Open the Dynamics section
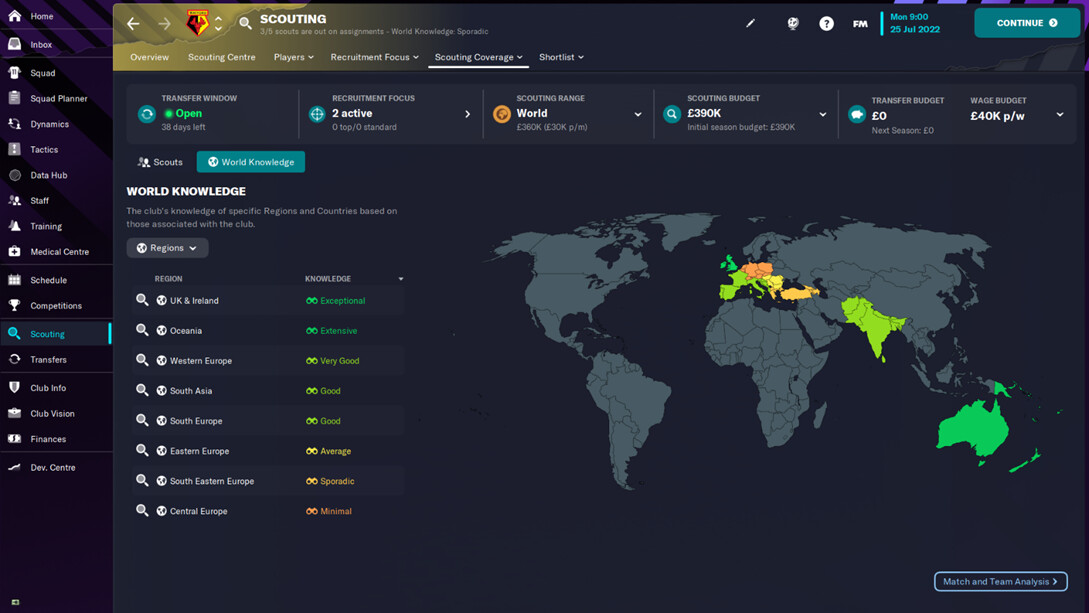 pyautogui.click(x=49, y=124)
